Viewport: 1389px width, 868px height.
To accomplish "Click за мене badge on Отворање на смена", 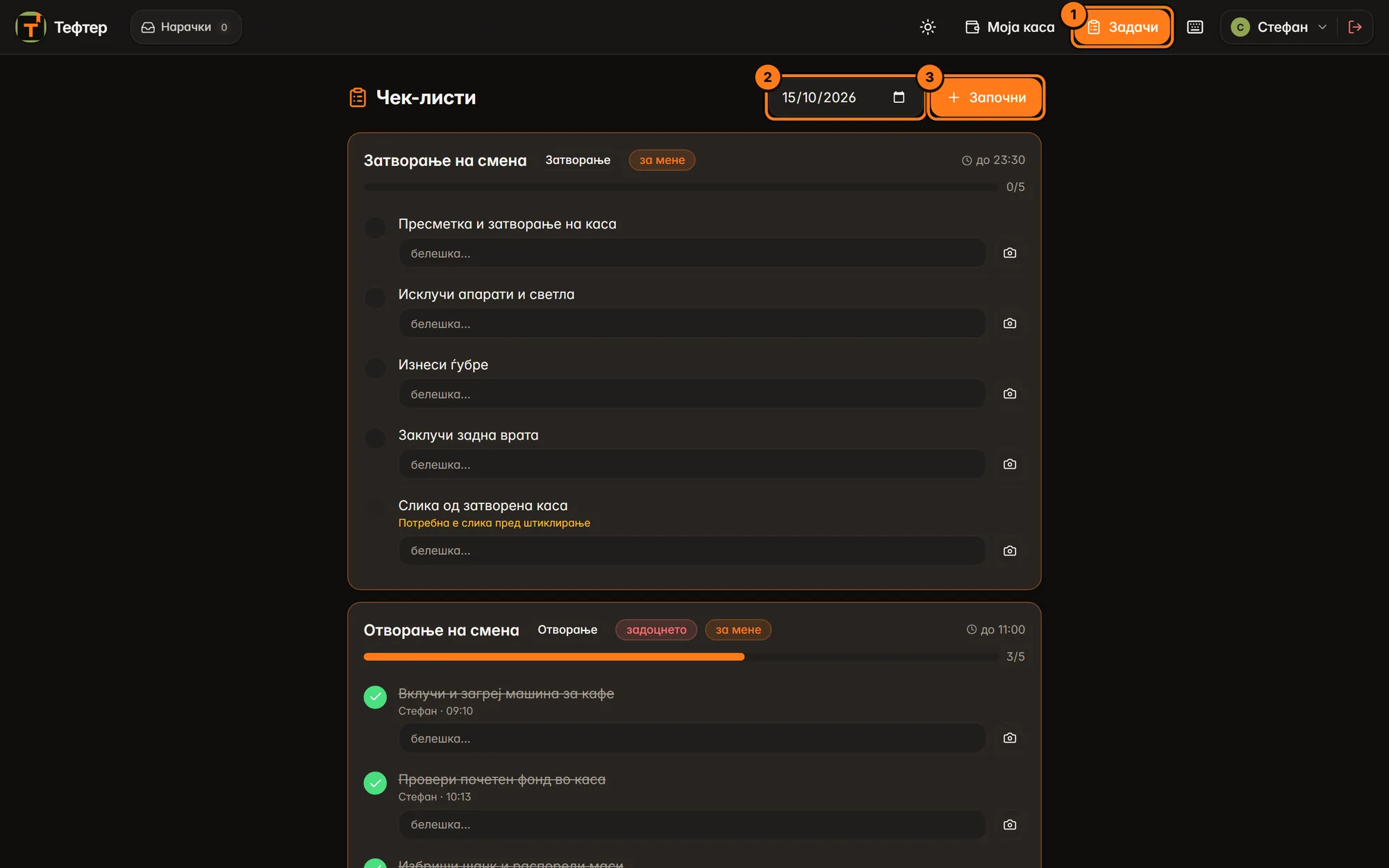I will (738, 630).
